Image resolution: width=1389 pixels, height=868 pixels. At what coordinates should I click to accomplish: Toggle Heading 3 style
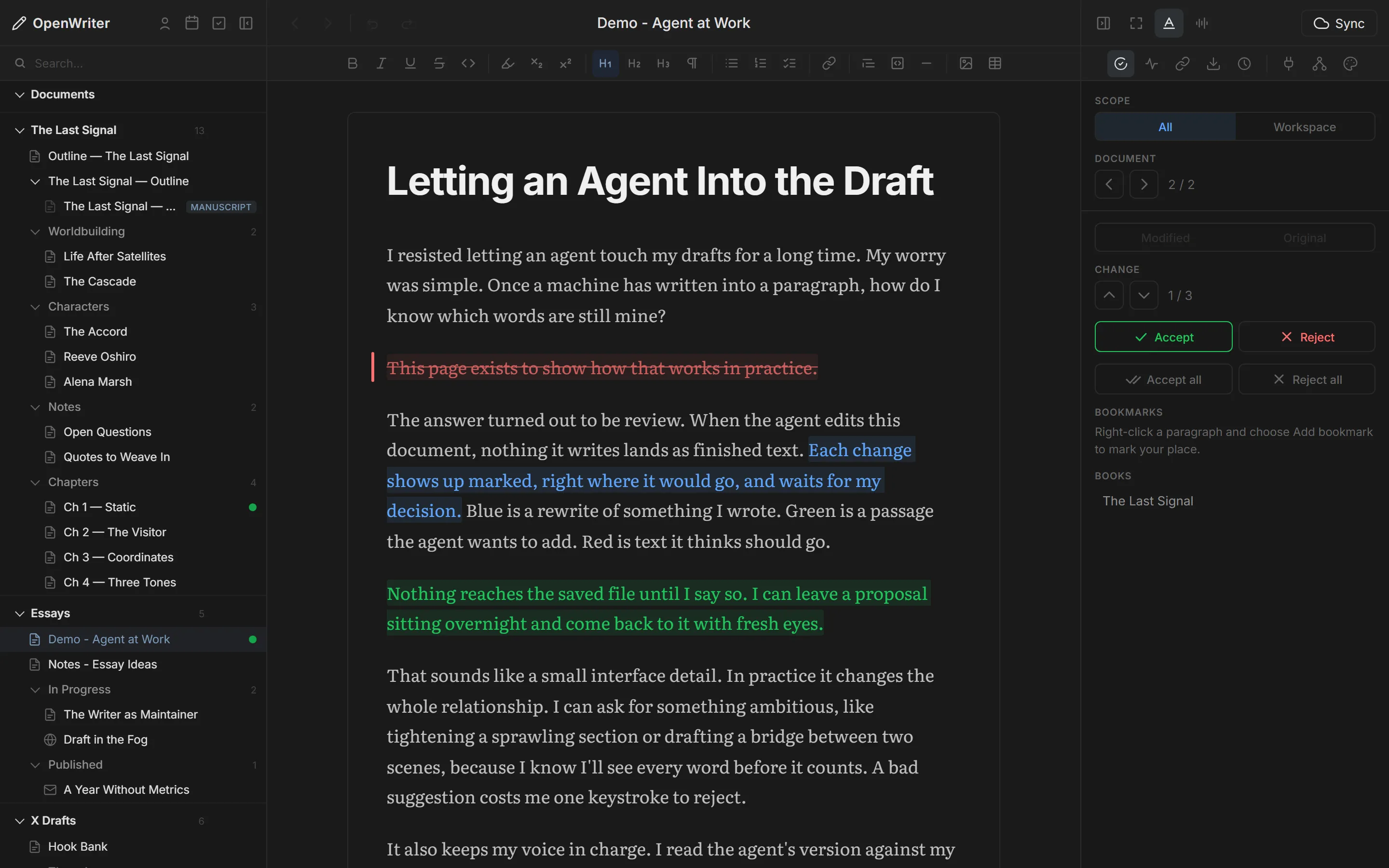pyautogui.click(x=663, y=63)
